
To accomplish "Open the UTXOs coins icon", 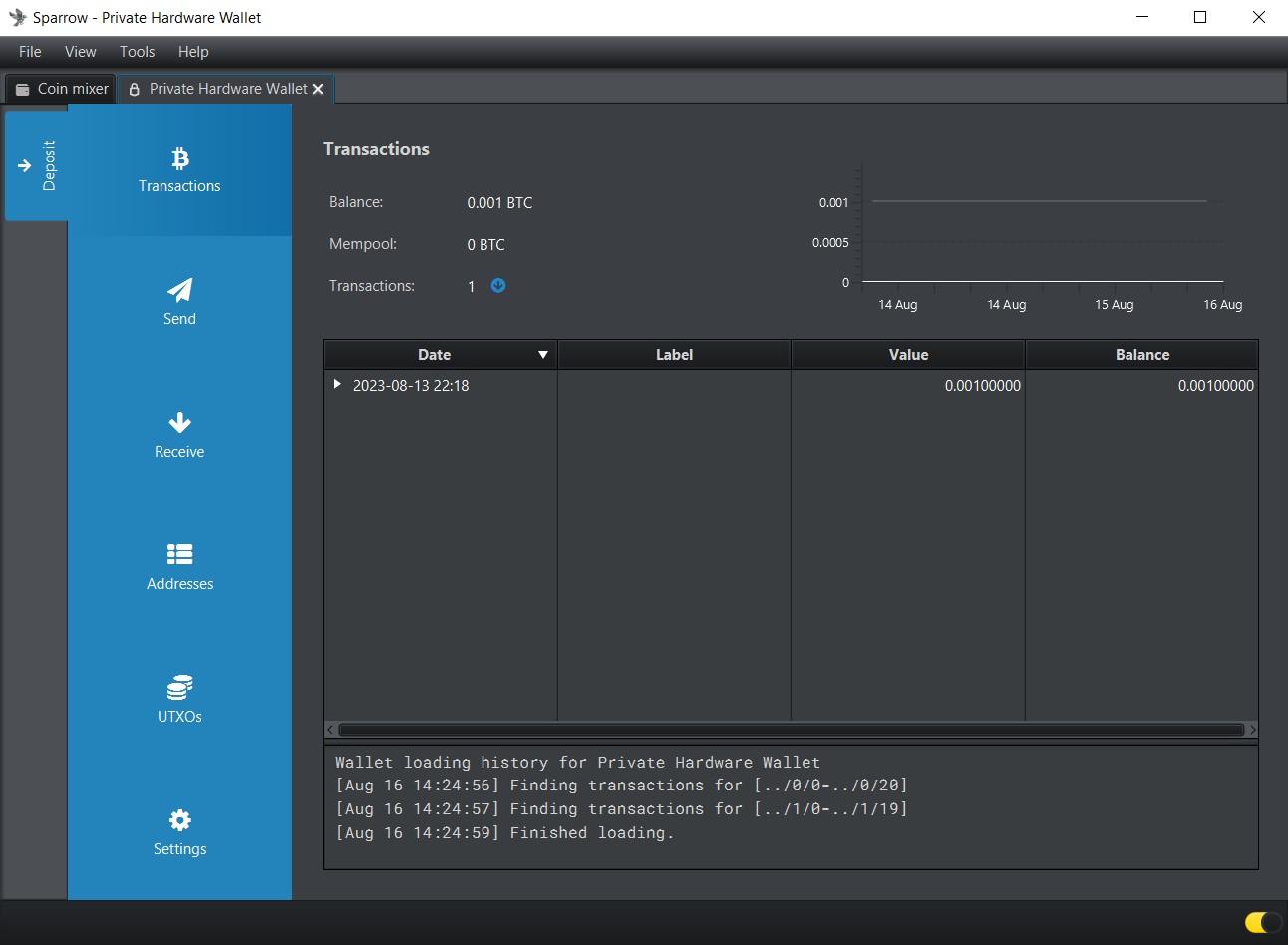I will coord(179,688).
